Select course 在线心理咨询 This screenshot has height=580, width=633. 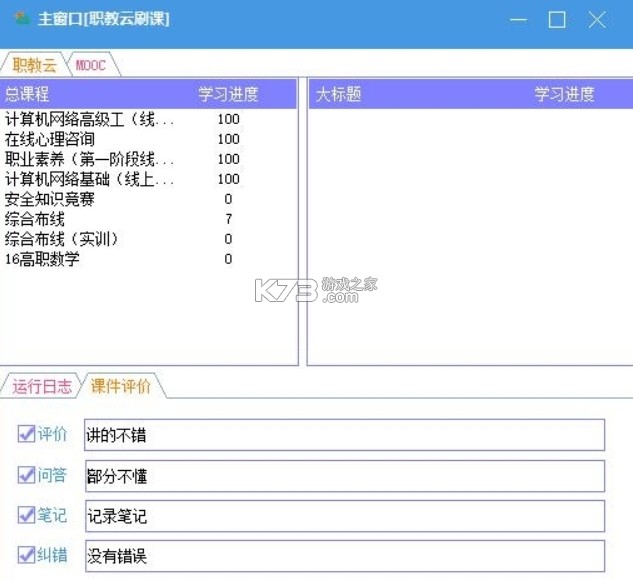50,139
